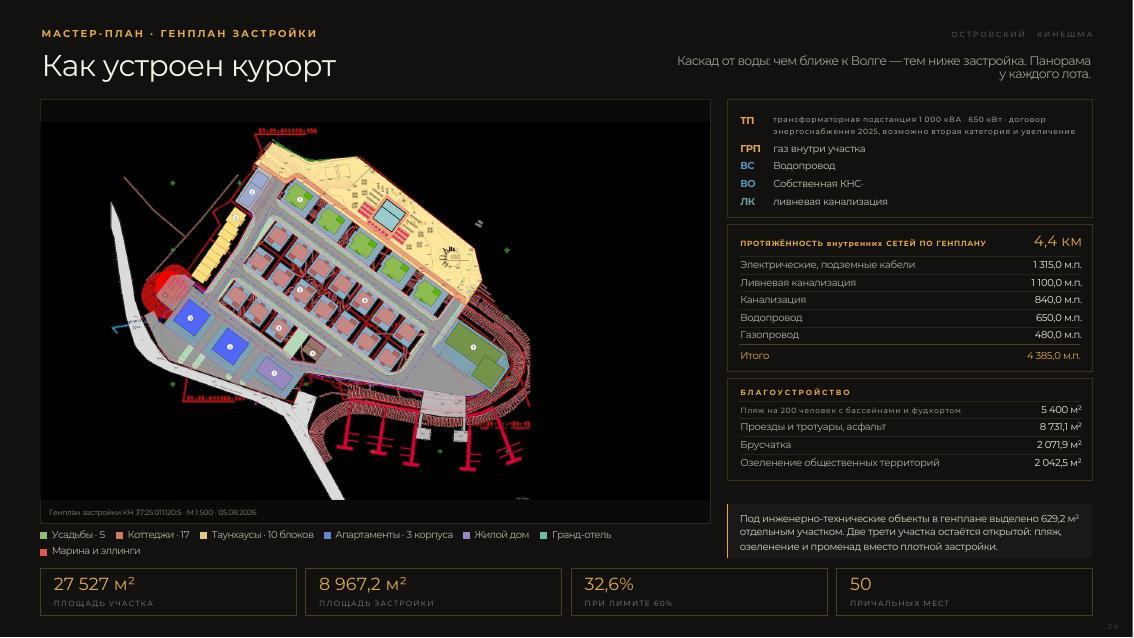Click the "ТП" abbreviation label
1134x638 pixels.
(x=746, y=120)
